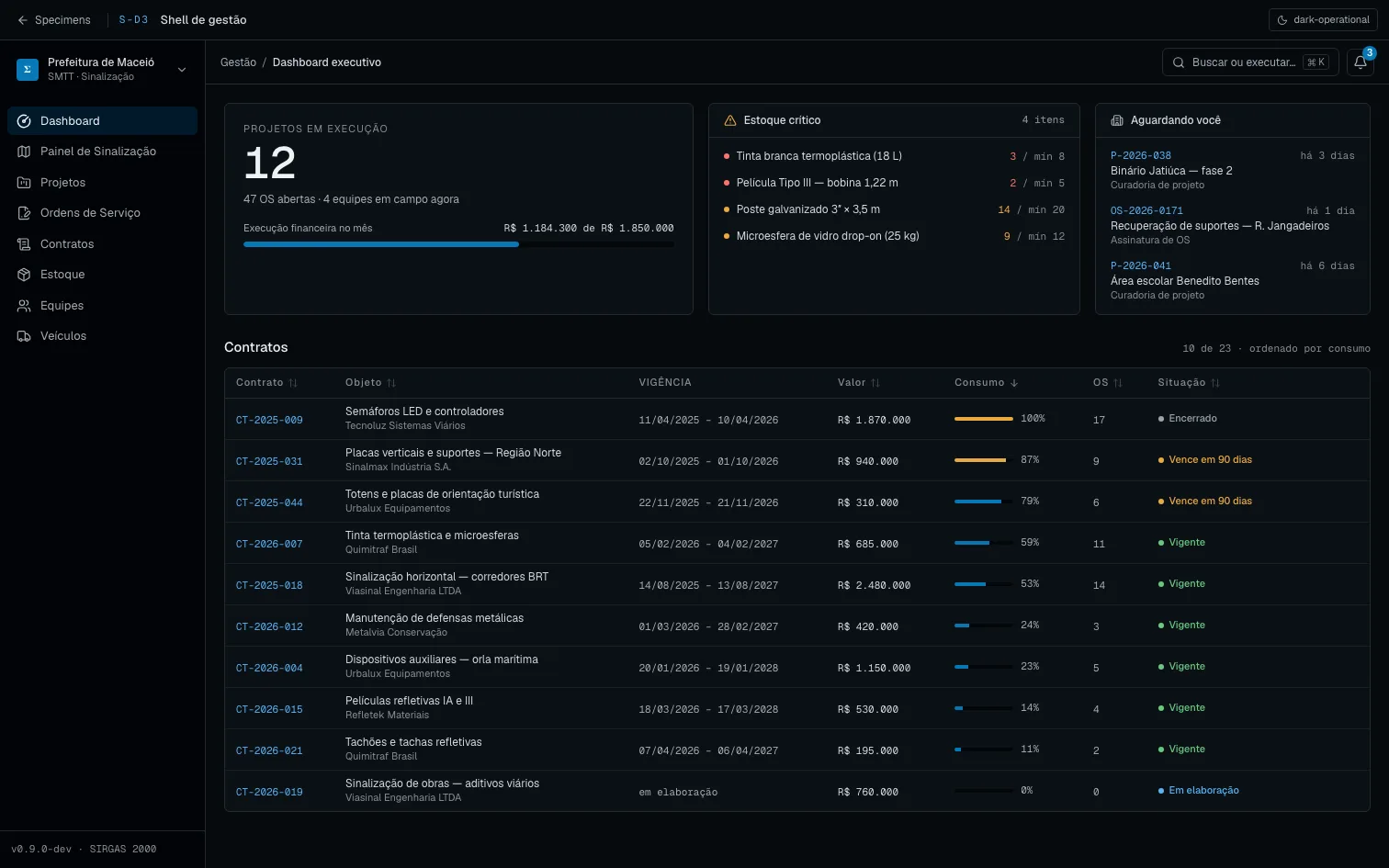The height and width of the screenshot is (868, 1389).
Task: Open contract CT-2025-009
Action: tap(269, 420)
